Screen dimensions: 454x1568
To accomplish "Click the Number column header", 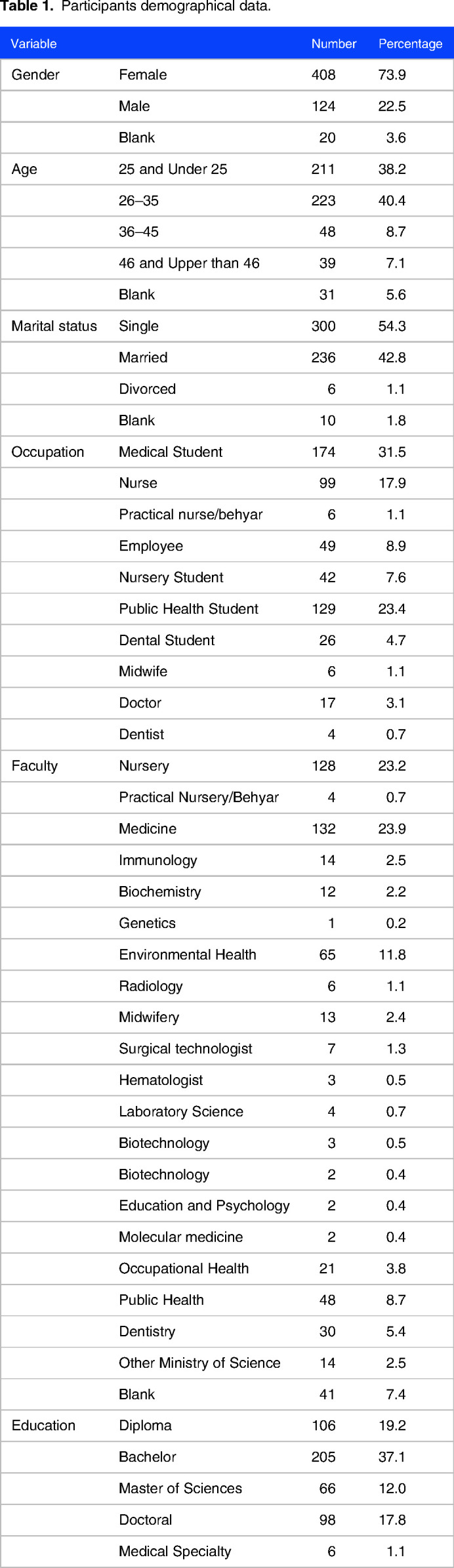I will tap(333, 44).
